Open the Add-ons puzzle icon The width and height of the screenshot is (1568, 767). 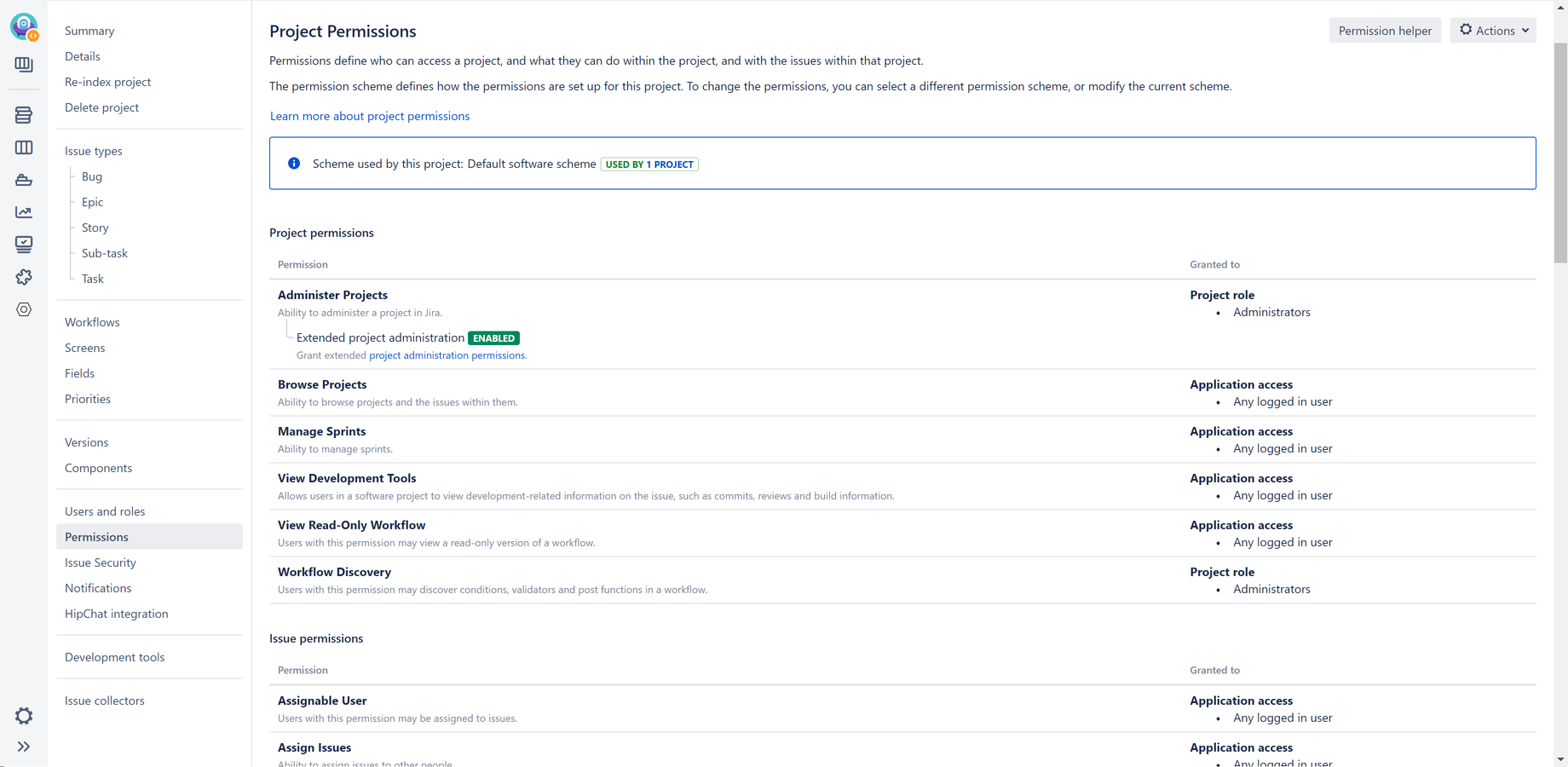[24, 277]
